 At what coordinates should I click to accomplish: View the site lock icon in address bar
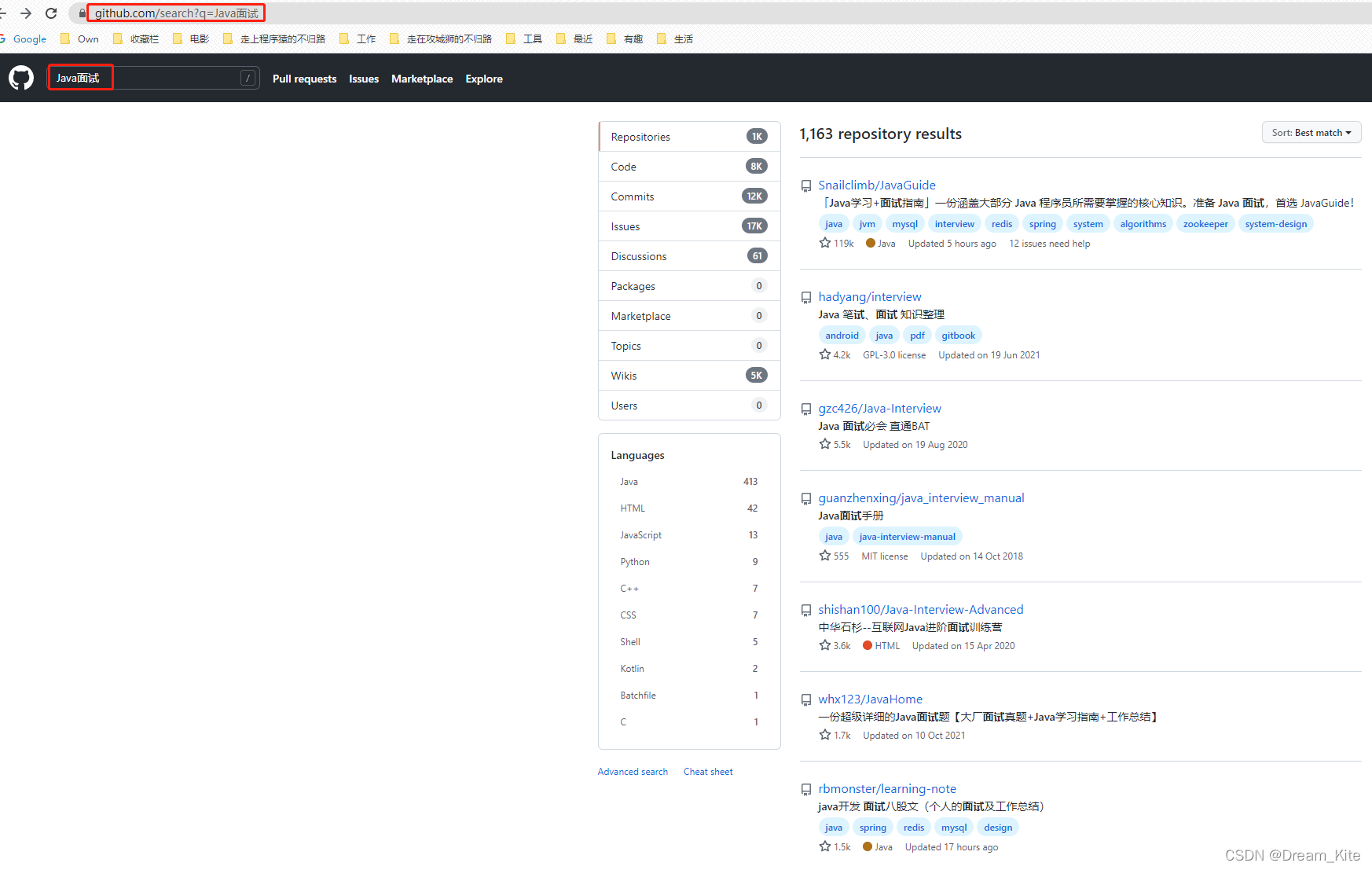pos(82,13)
